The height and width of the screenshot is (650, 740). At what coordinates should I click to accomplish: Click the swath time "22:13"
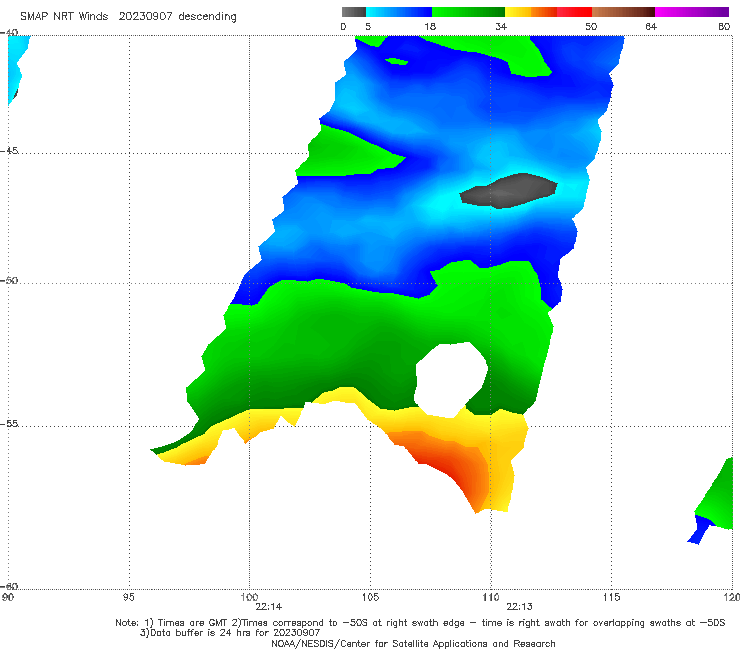520,607
